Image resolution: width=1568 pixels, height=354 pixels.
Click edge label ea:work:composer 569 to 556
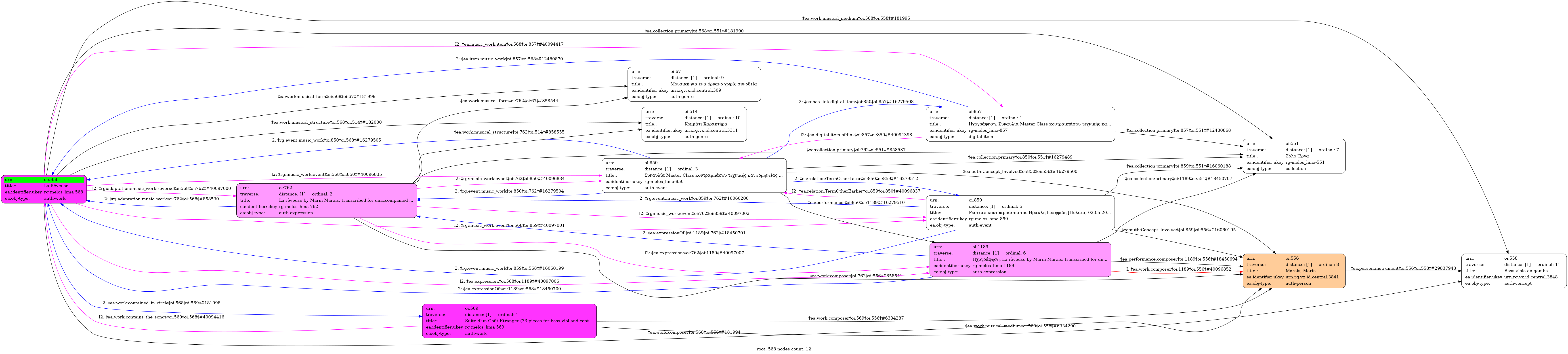coord(856,318)
